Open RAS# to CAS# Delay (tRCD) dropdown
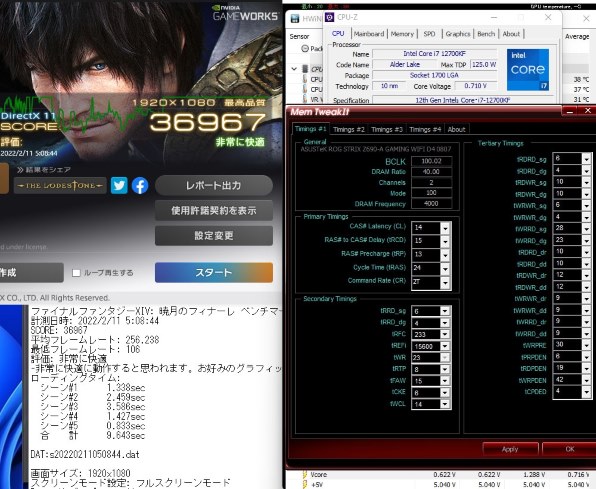596x489 pixels. [x=445, y=241]
